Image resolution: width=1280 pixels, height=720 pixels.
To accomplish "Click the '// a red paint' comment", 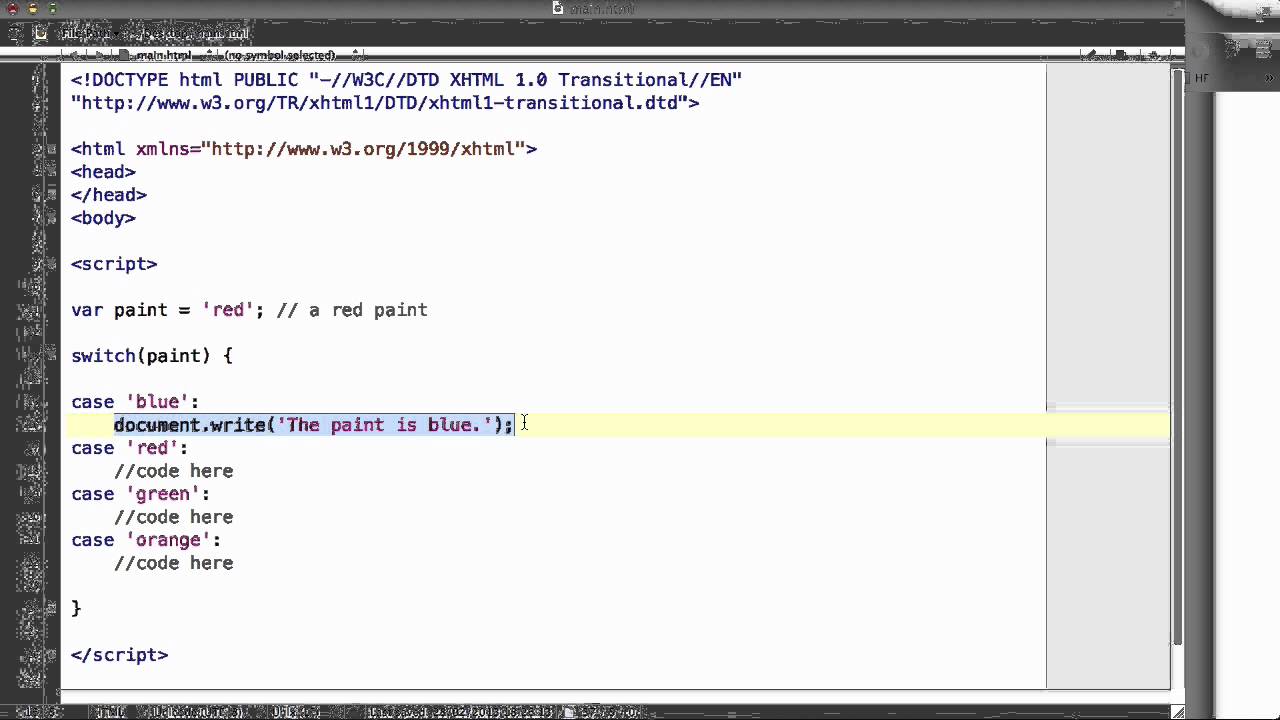I will click(352, 310).
